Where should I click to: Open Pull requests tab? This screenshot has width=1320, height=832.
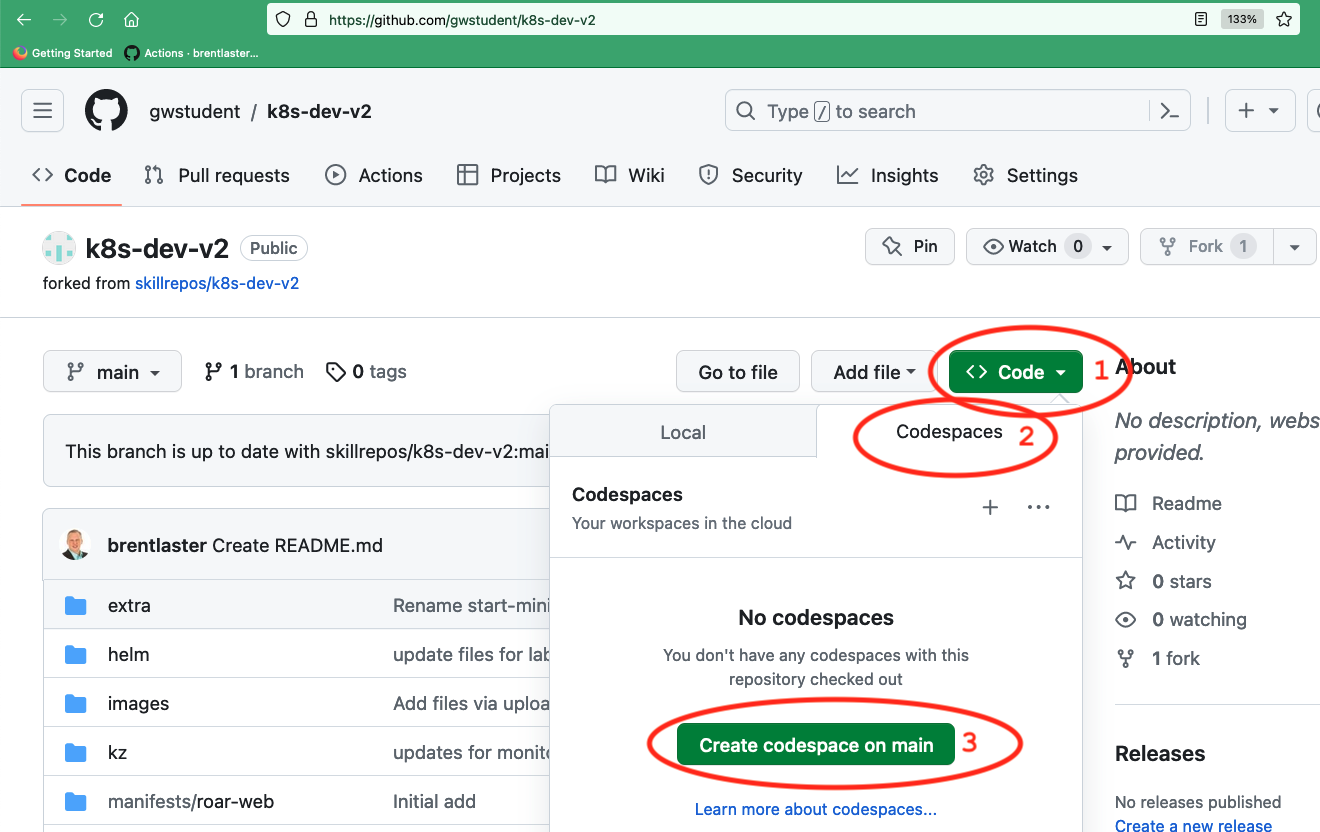click(217, 175)
